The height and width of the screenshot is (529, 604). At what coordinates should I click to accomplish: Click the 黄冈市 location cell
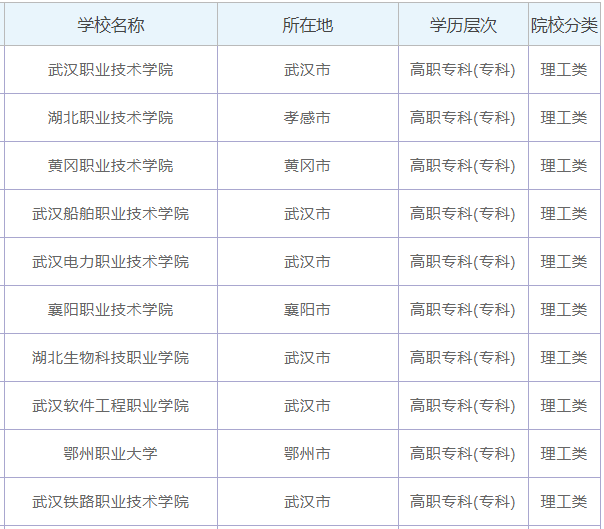pos(307,166)
